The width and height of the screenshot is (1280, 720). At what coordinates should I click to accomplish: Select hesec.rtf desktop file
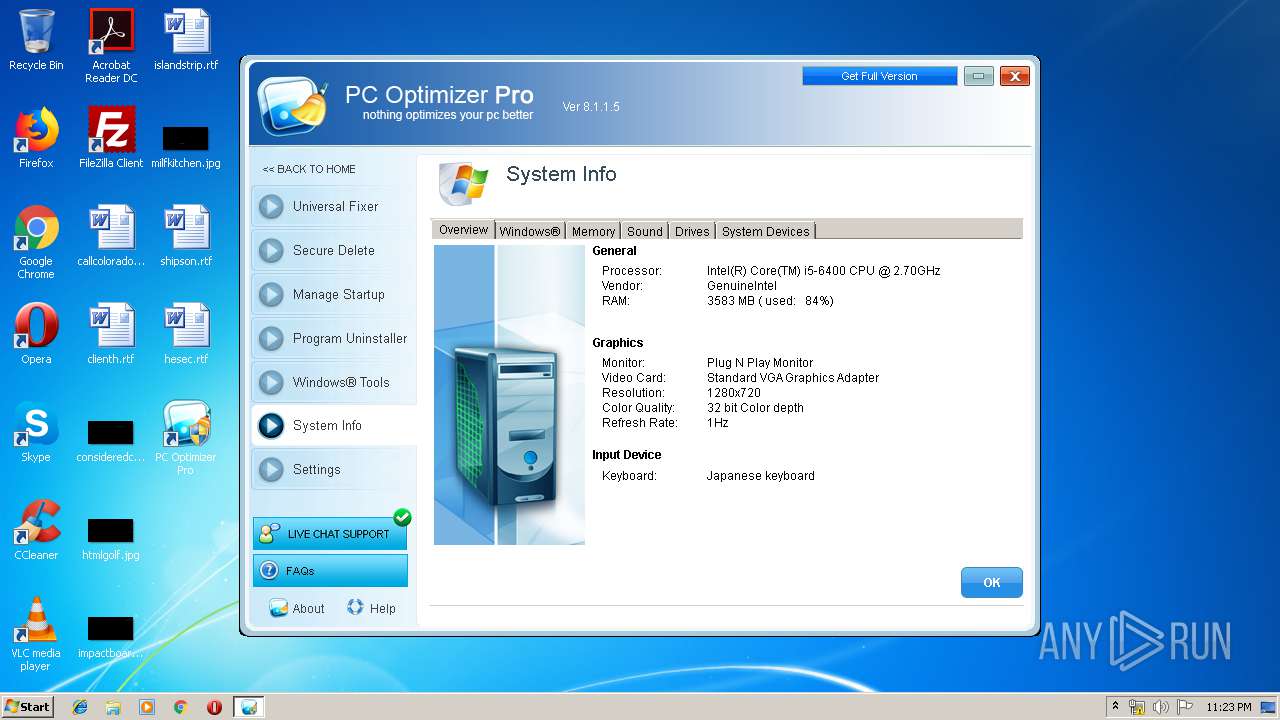[x=186, y=334]
